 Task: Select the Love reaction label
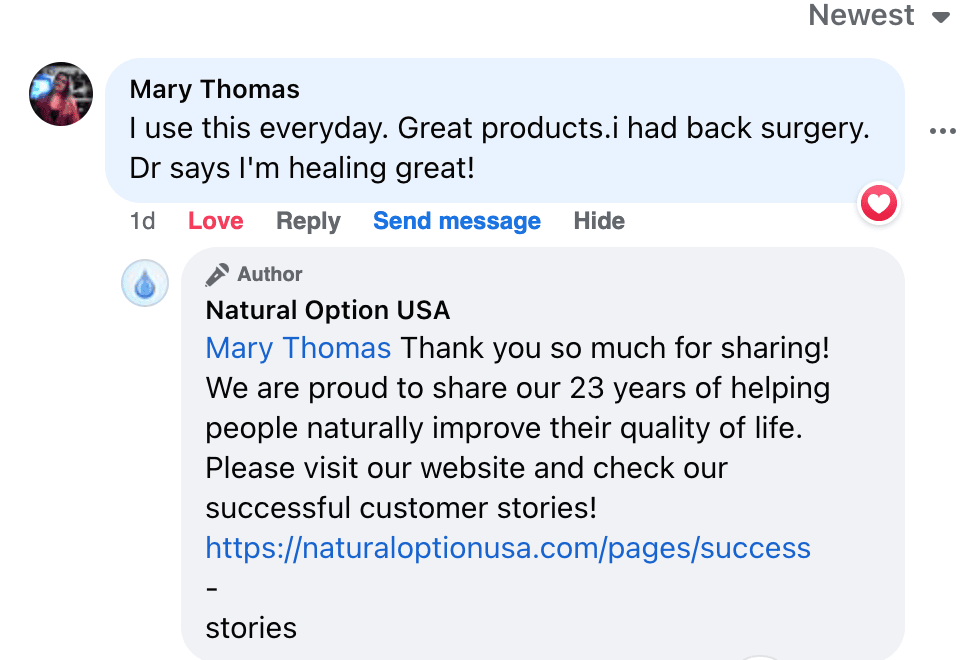click(215, 221)
